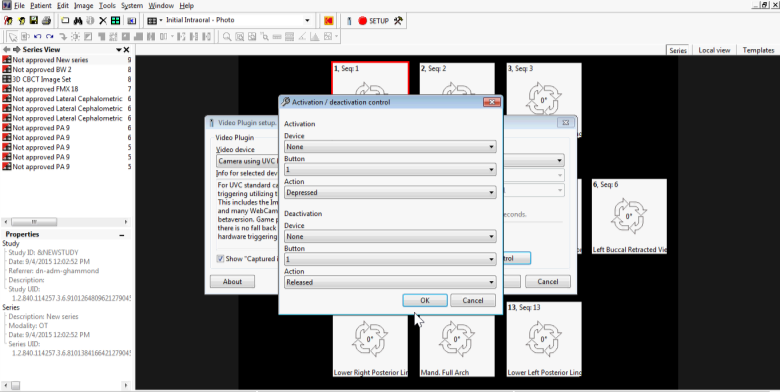This screenshot has width=780, height=392.
Task: Click the blue redo arrow icon
Action: pyautogui.click(x=49, y=36)
